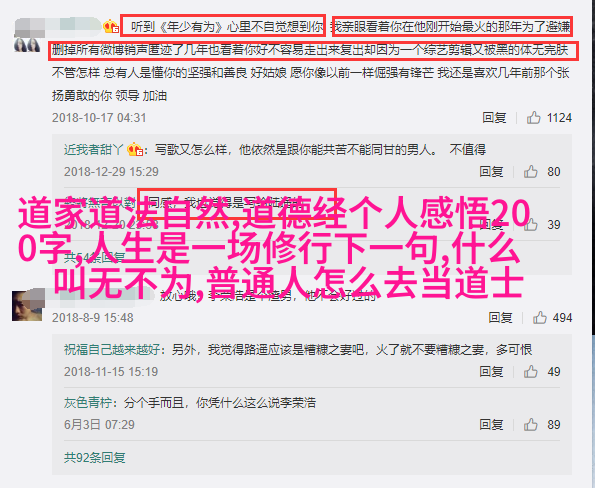
Task: Open 祝福自己越来越好's profile link
Action: pyautogui.click(x=112, y=349)
